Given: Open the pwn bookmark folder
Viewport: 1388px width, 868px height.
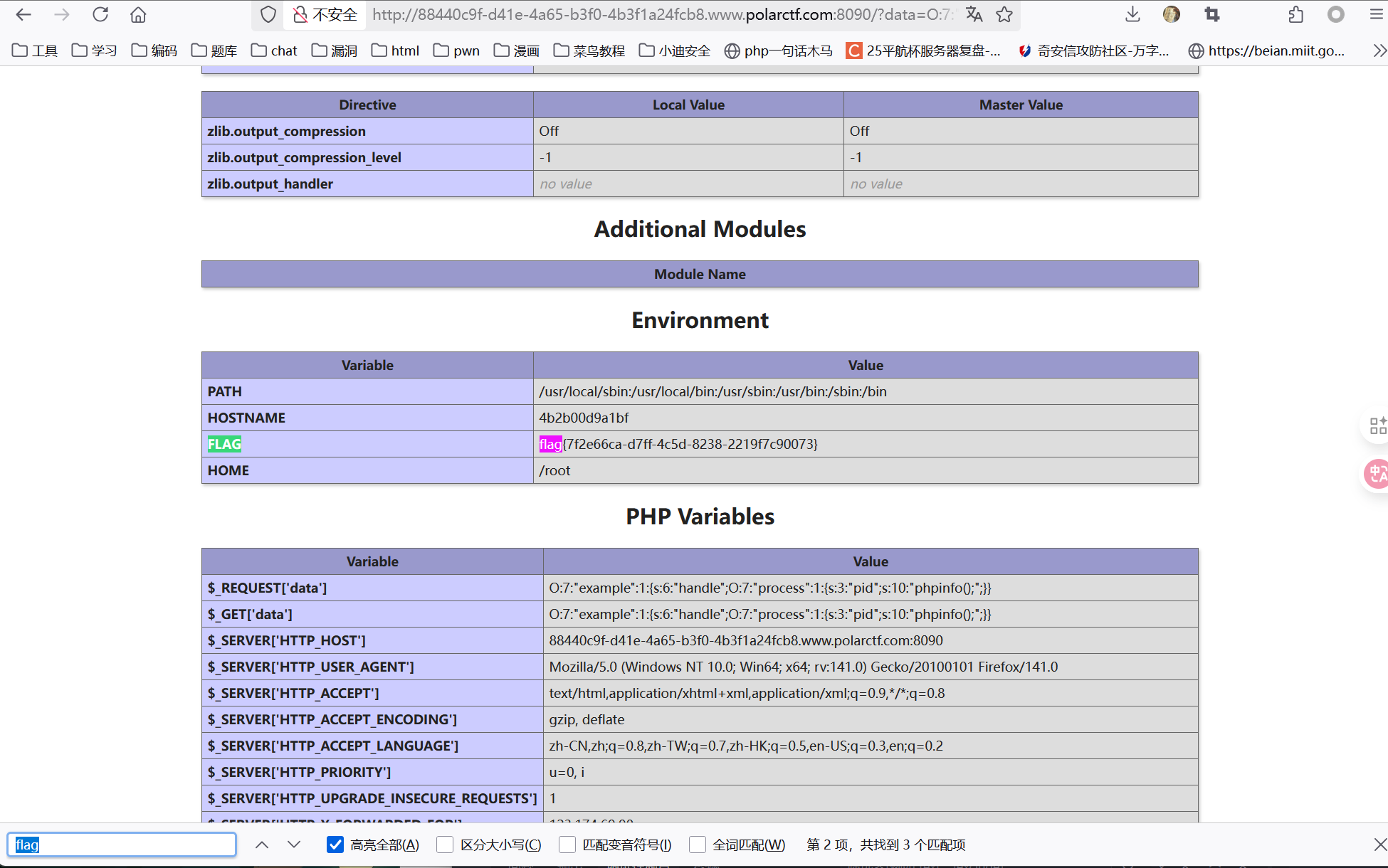Looking at the screenshot, I should point(456,51).
